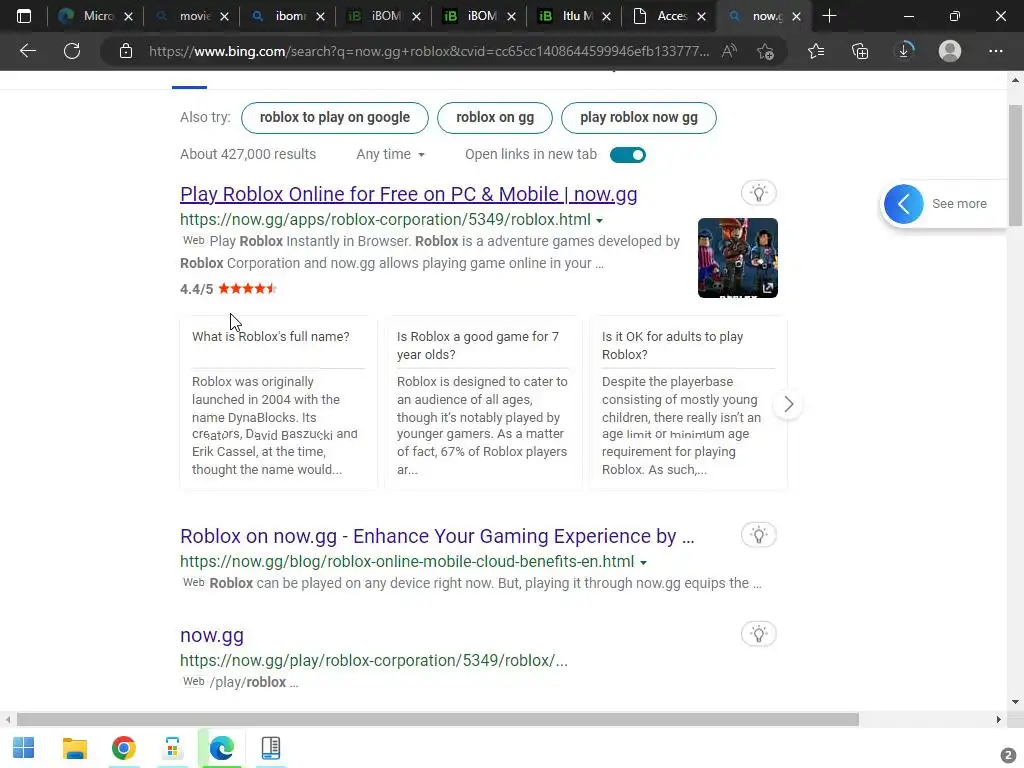
Task: Open Is it OK for adults card
Action: 688,403
